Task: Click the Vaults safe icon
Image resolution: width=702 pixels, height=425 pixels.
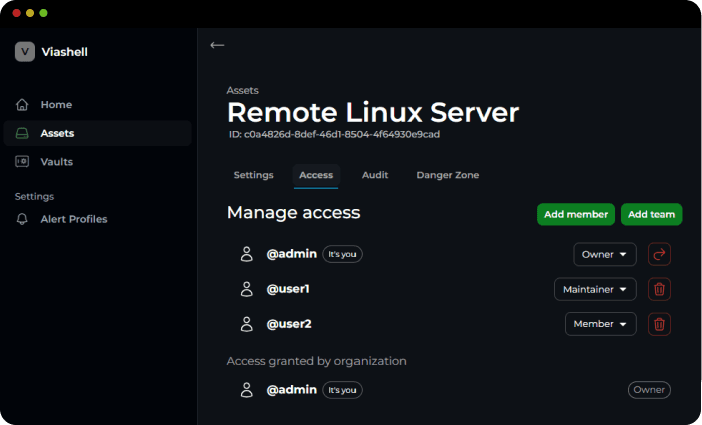Action: click(x=23, y=162)
